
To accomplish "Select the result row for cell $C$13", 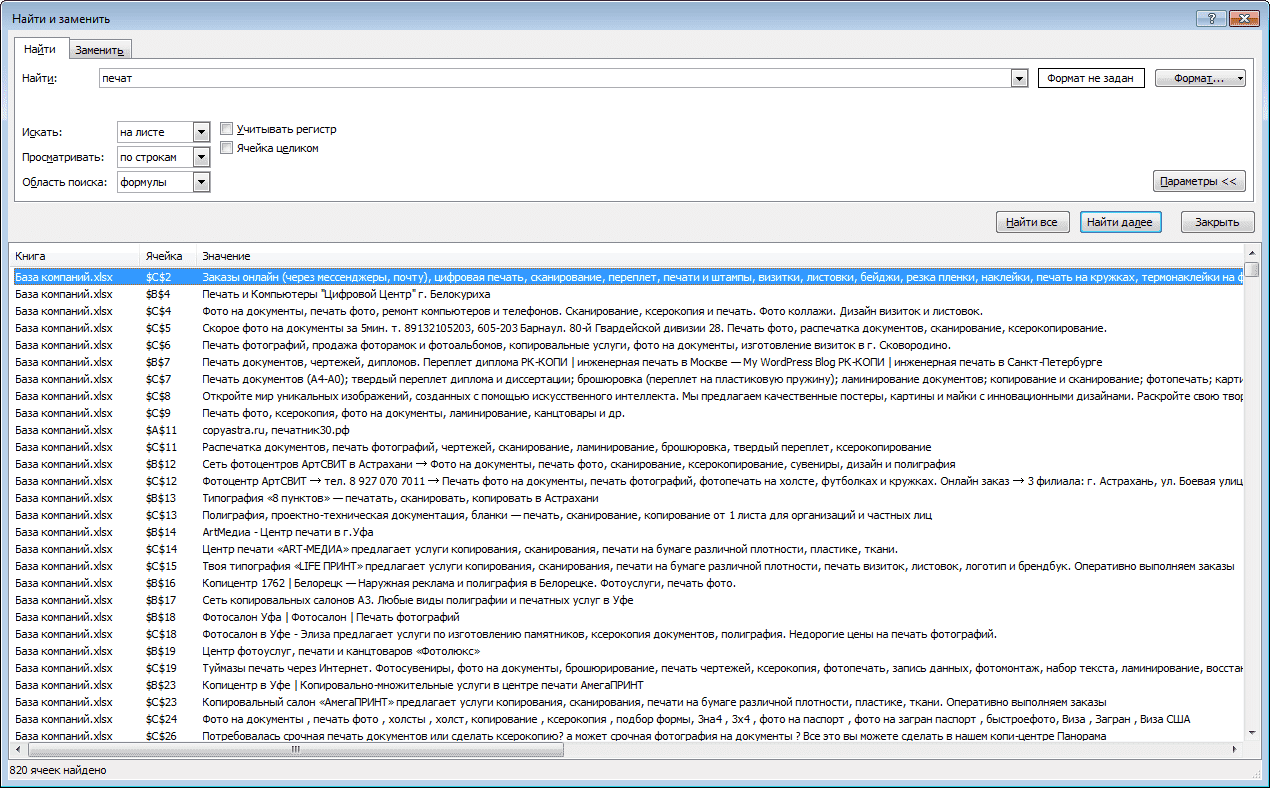I will (626, 515).
